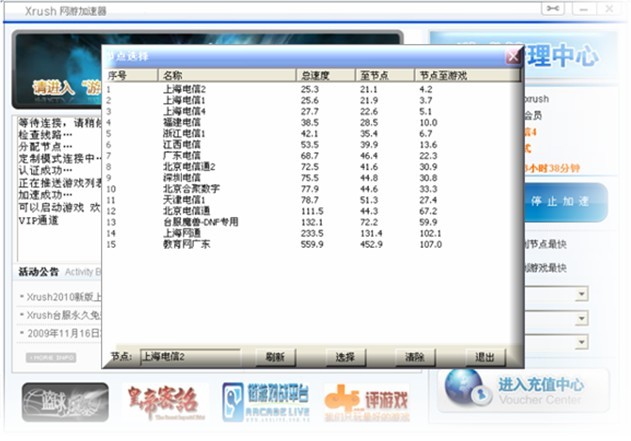This screenshot has height=441, width=631.
Task: Click the 节点 input field
Action: 190,357
